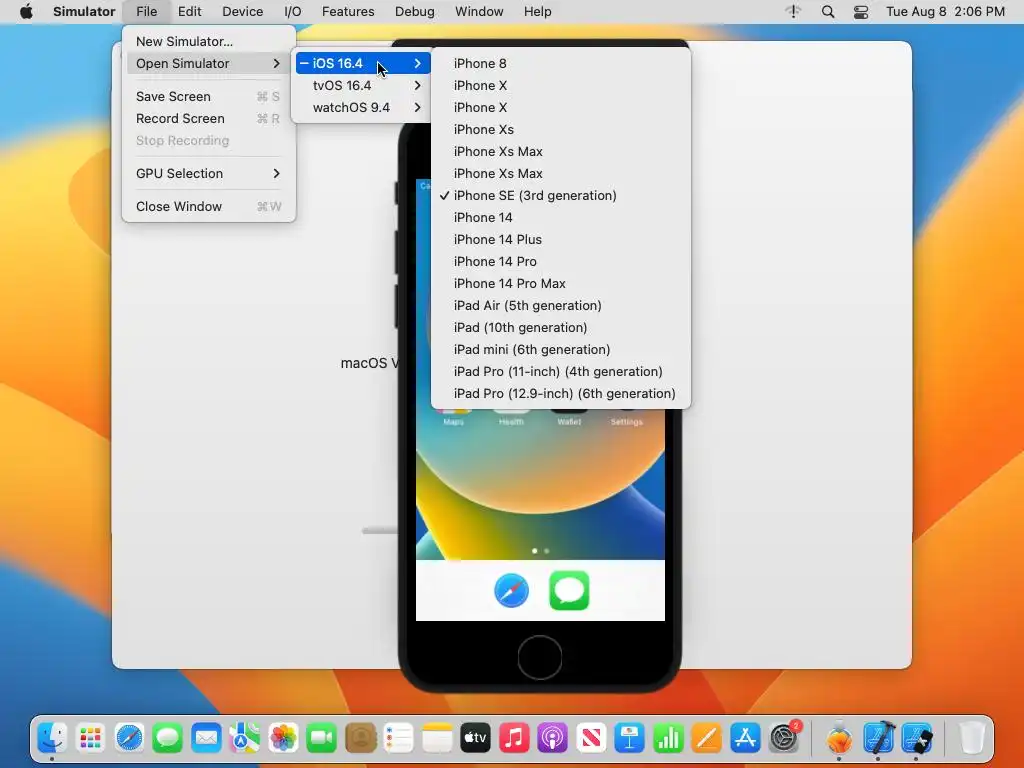
Task: Open the Trash in the Dock
Action: (972, 738)
